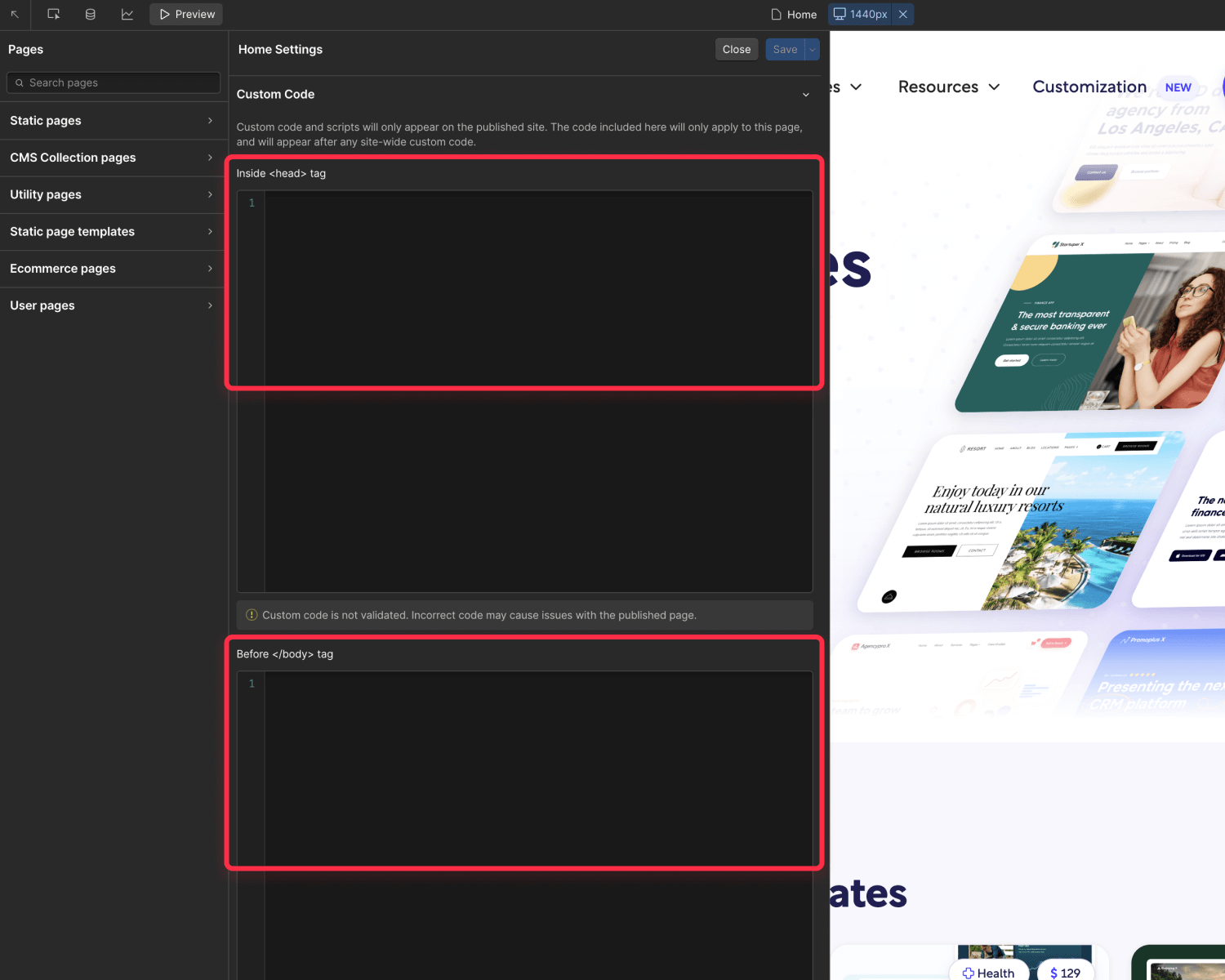The image size is (1225, 980).
Task: Open the analytics chart icon
Action: (x=127, y=15)
